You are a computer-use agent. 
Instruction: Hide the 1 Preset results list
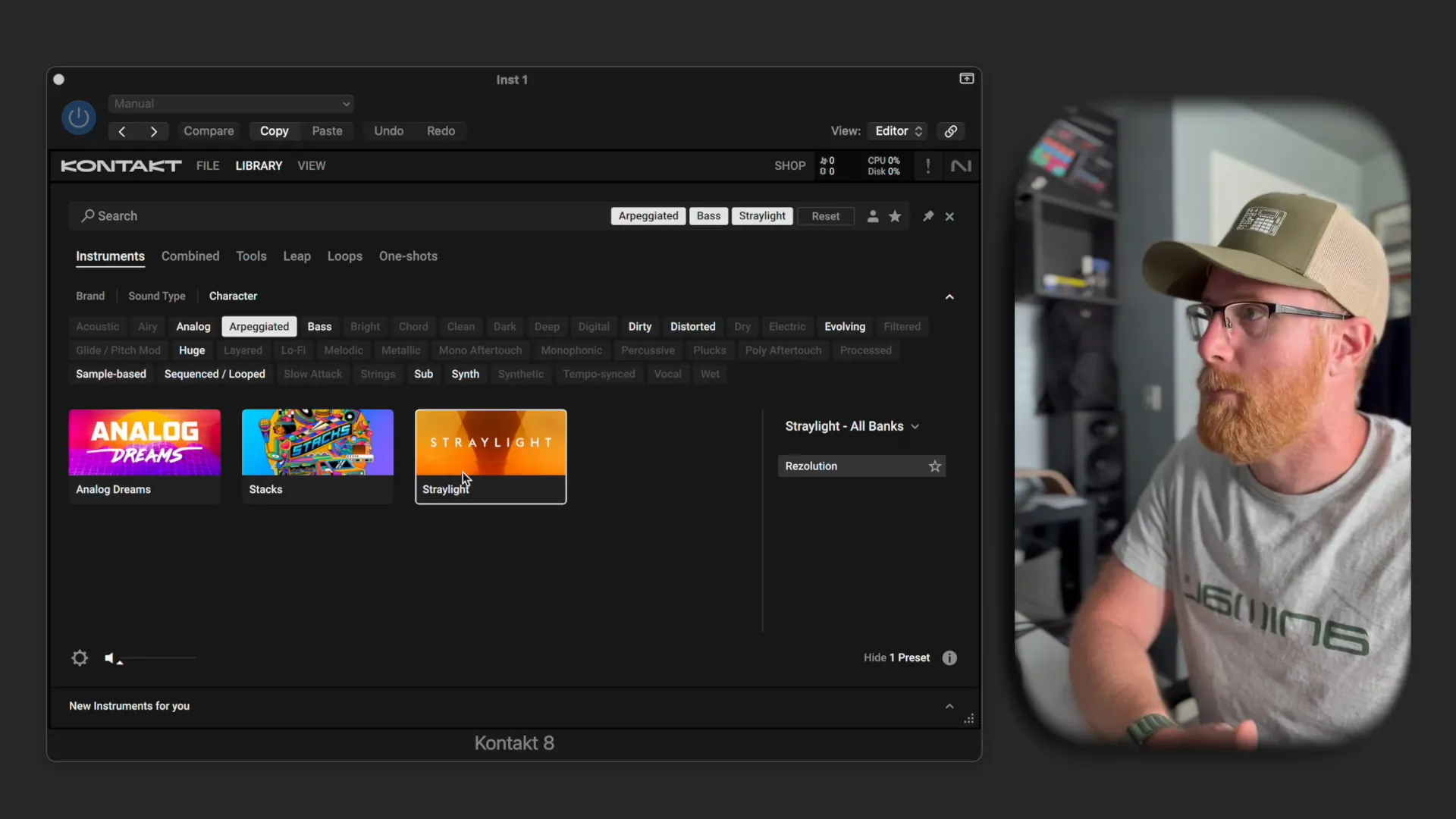(x=896, y=658)
